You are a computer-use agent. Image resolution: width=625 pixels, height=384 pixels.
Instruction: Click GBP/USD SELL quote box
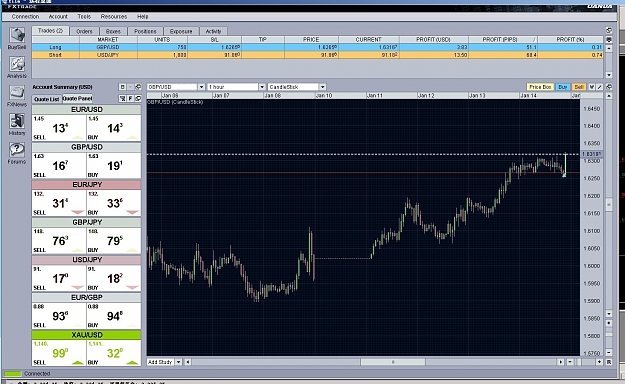59,165
